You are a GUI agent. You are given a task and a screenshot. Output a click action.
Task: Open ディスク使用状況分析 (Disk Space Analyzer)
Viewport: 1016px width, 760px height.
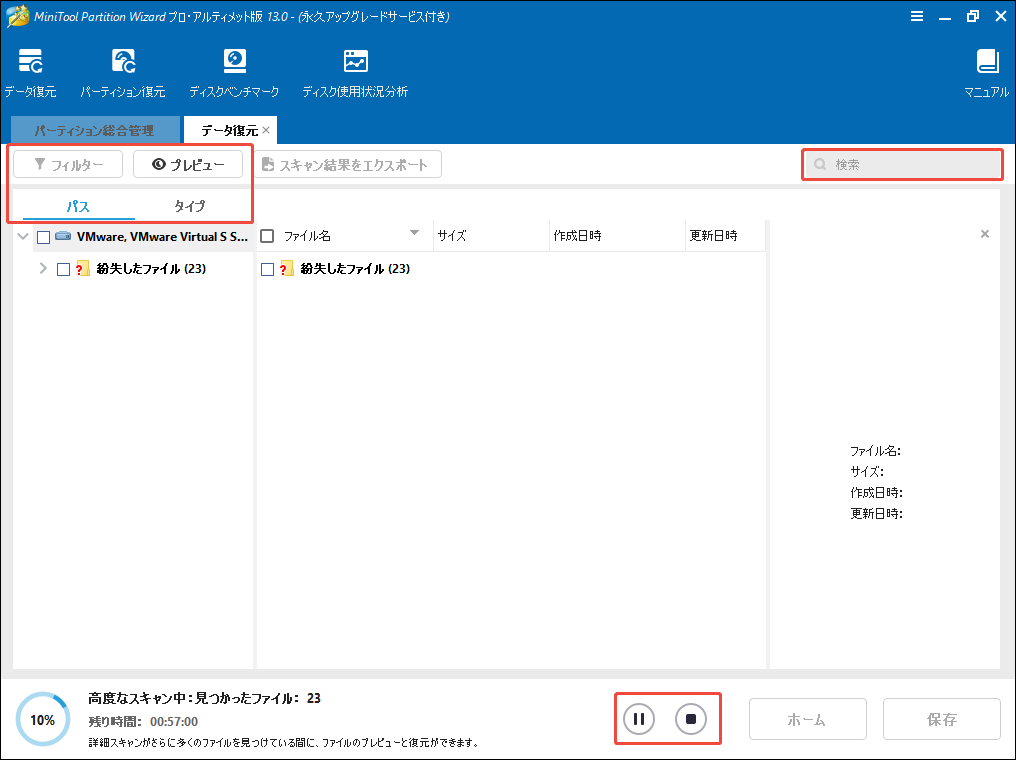354,70
